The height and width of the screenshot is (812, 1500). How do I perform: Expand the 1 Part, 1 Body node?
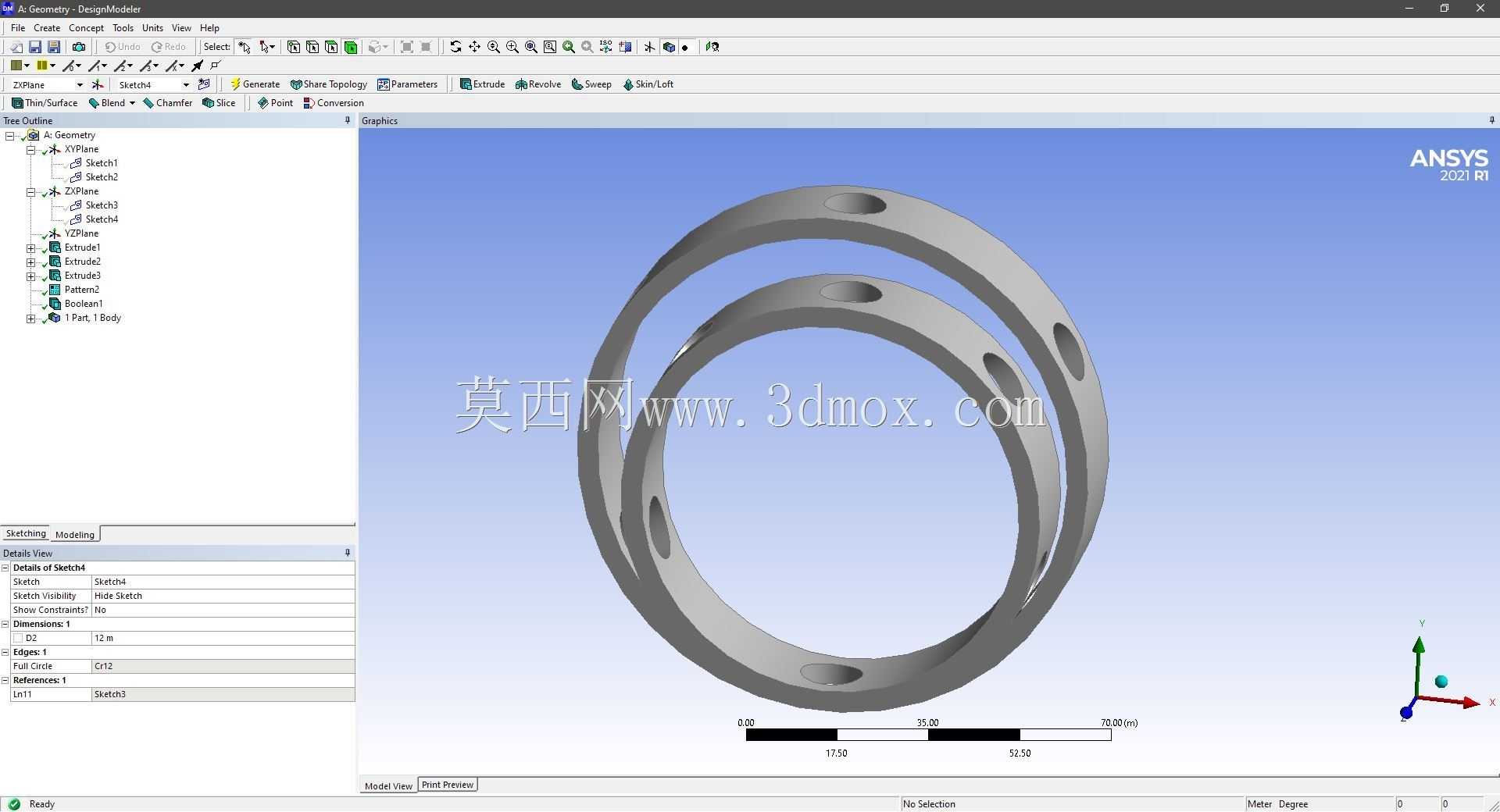(30, 318)
